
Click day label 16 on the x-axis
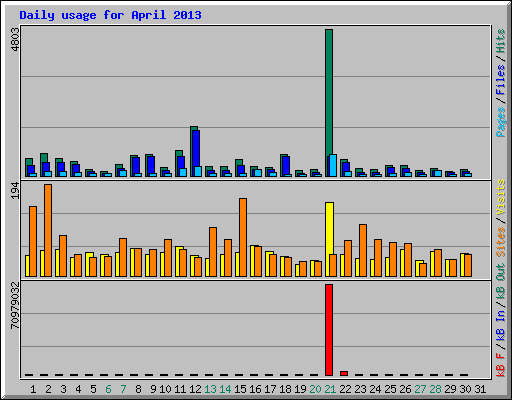255,389
